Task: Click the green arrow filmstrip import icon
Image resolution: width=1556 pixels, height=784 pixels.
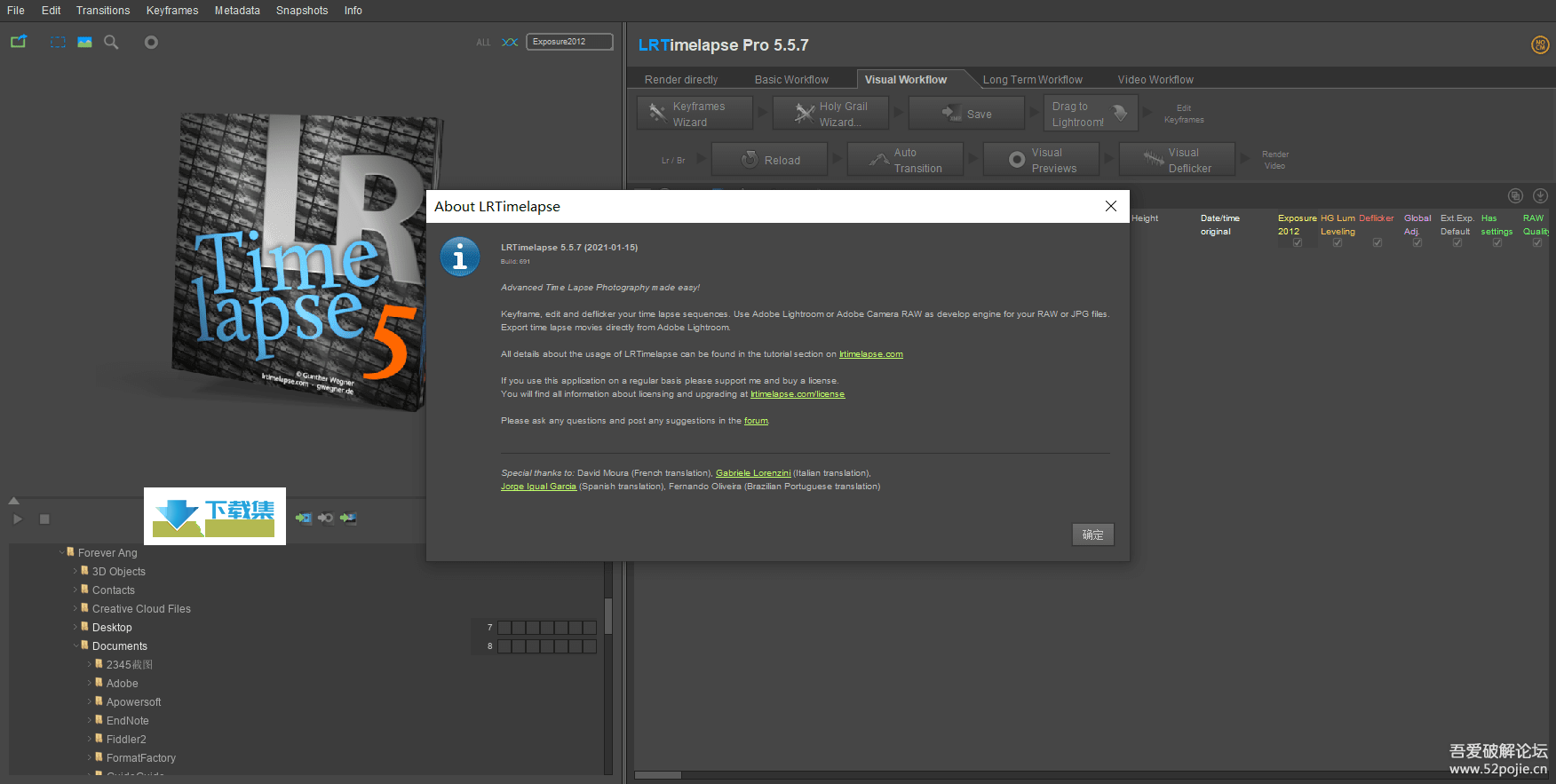Action: pos(304,518)
